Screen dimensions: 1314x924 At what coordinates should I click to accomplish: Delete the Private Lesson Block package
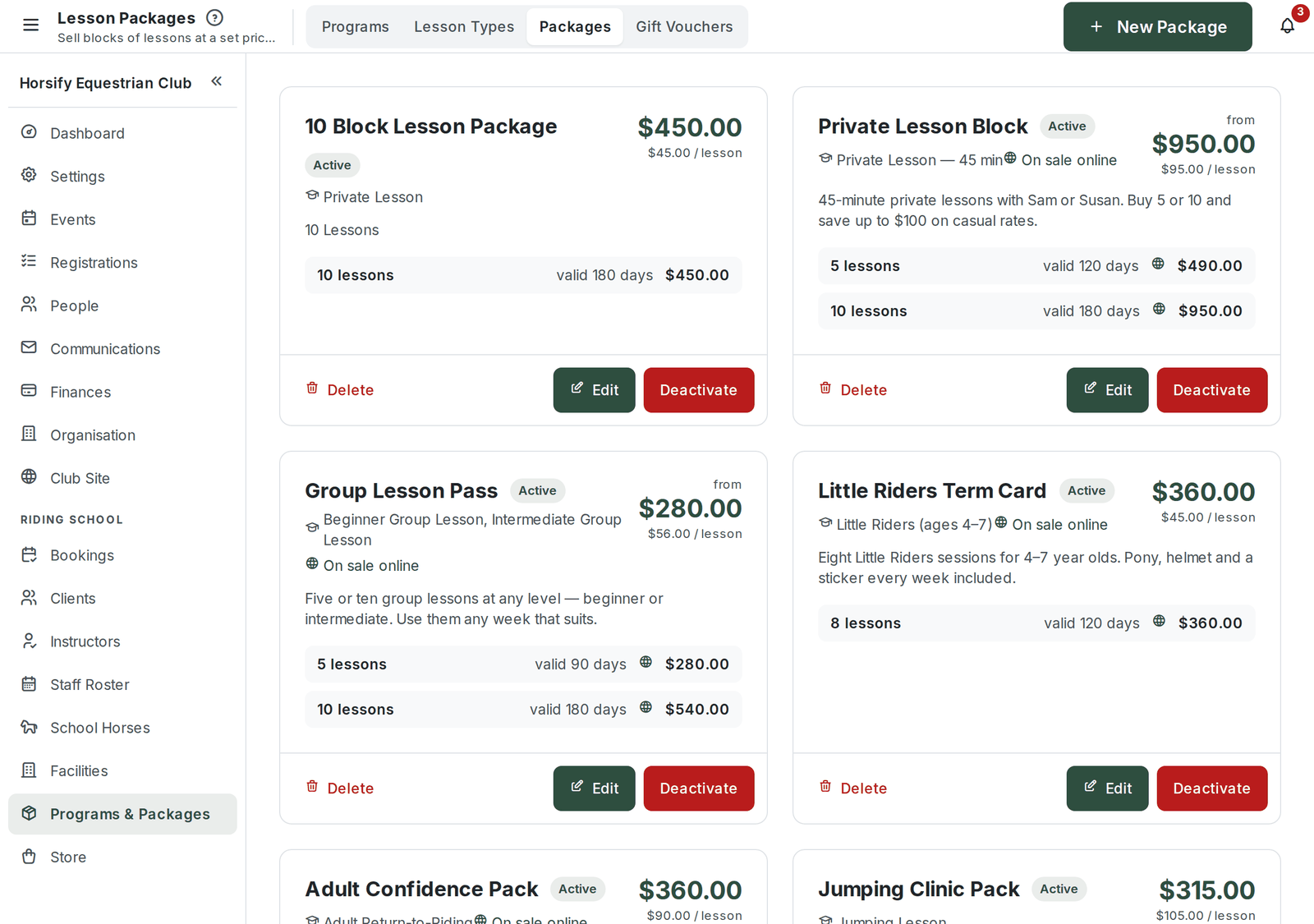[853, 390]
